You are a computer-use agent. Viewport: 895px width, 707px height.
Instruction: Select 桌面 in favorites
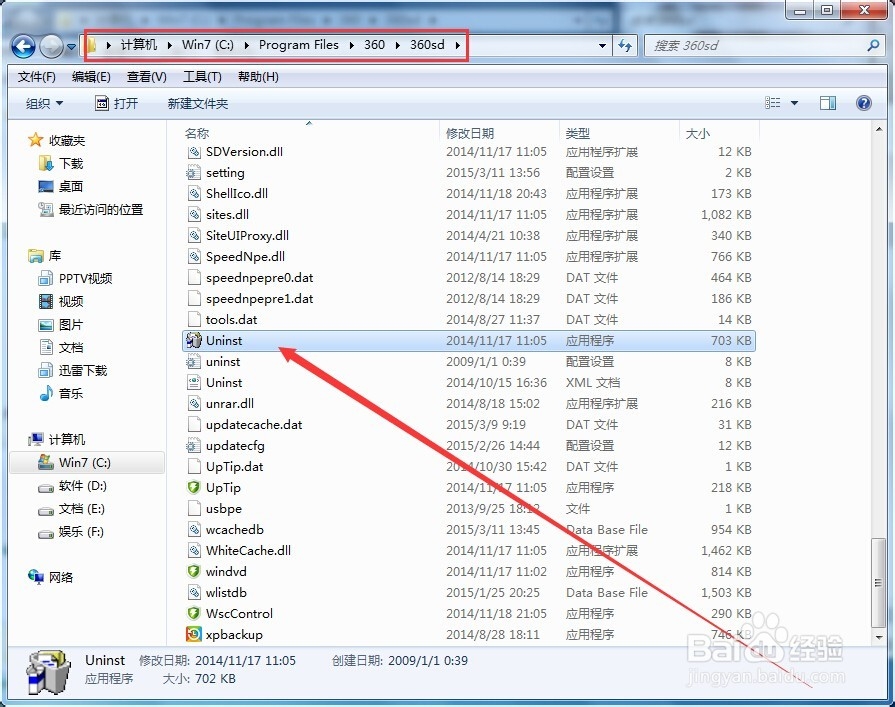click(61, 187)
